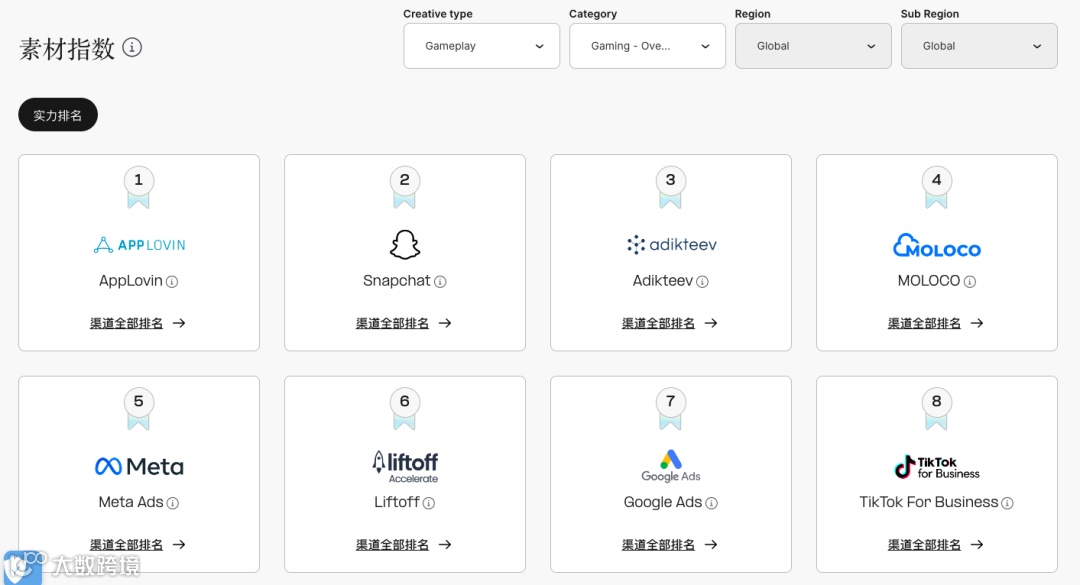The height and width of the screenshot is (585, 1080).
Task: Open 渠道全部排名 link under Meta Ads
Action: (x=138, y=544)
